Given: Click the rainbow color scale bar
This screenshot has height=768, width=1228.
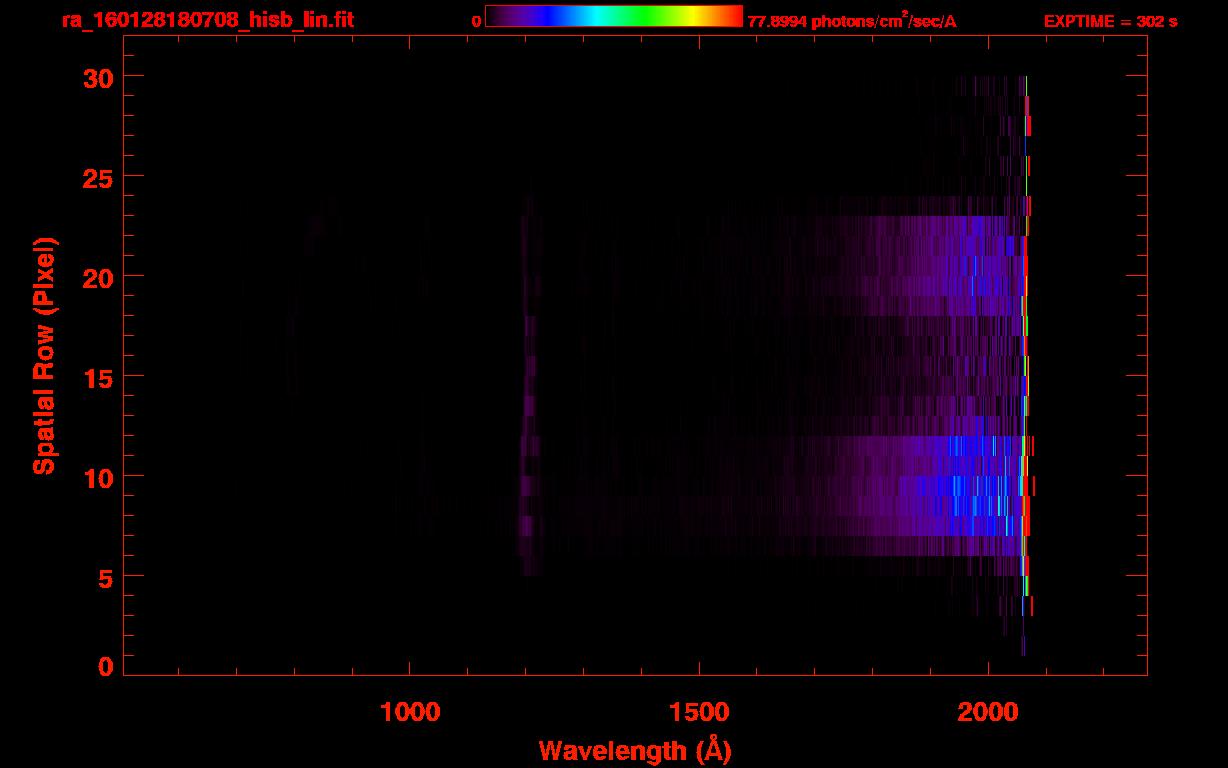Looking at the screenshot, I should tap(614, 17).
